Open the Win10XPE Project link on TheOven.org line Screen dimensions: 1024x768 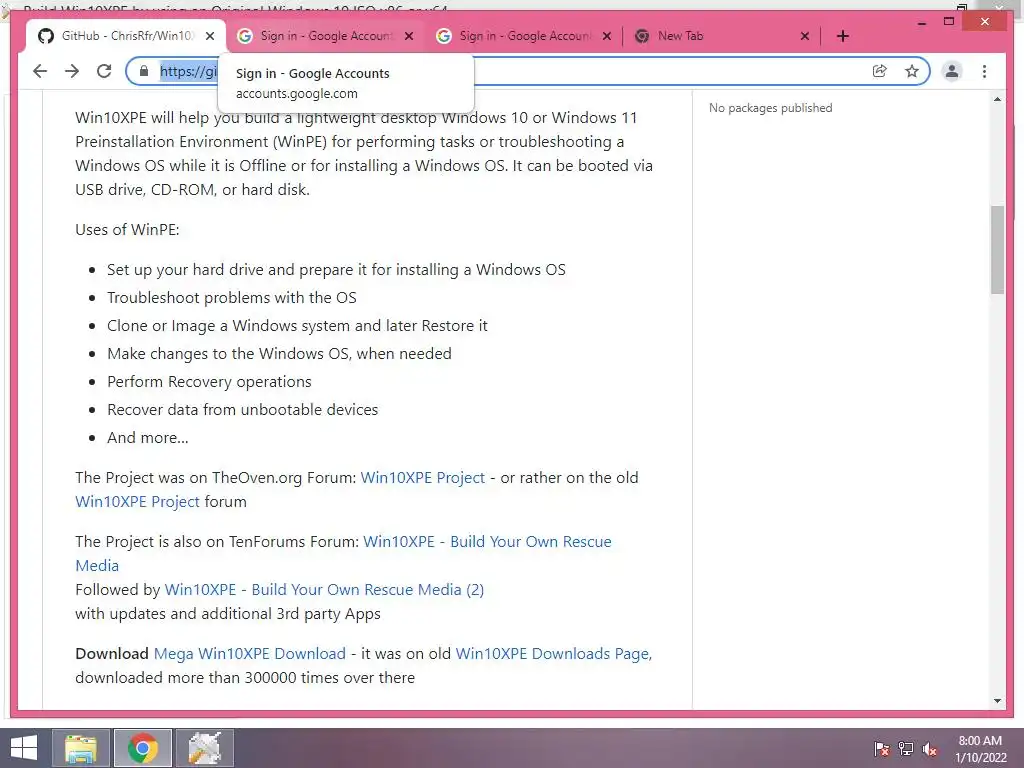point(423,477)
